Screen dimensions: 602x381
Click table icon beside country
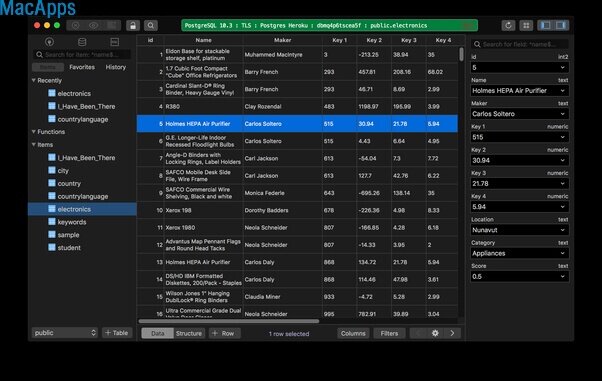click(x=52, y=183)
